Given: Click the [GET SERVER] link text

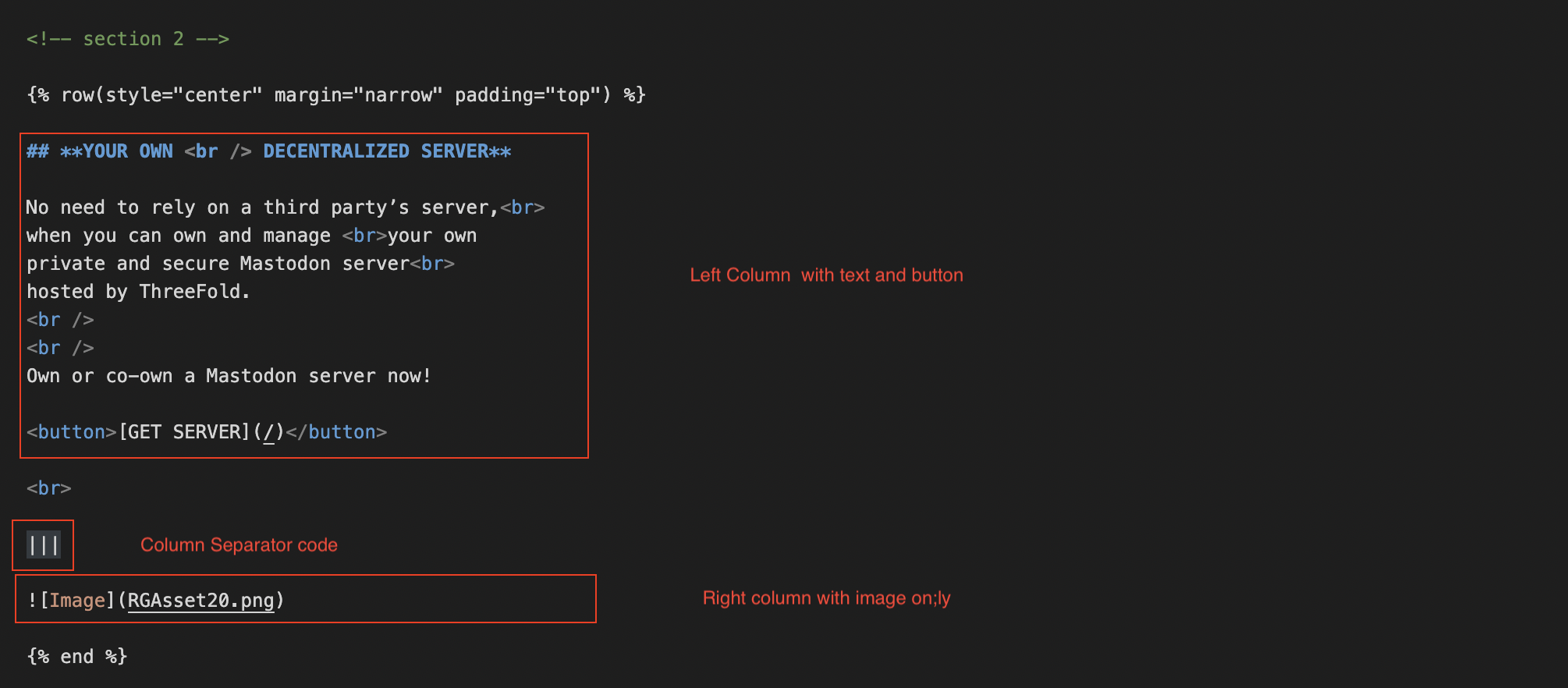Looking at the screenshot, I should 184,432.
